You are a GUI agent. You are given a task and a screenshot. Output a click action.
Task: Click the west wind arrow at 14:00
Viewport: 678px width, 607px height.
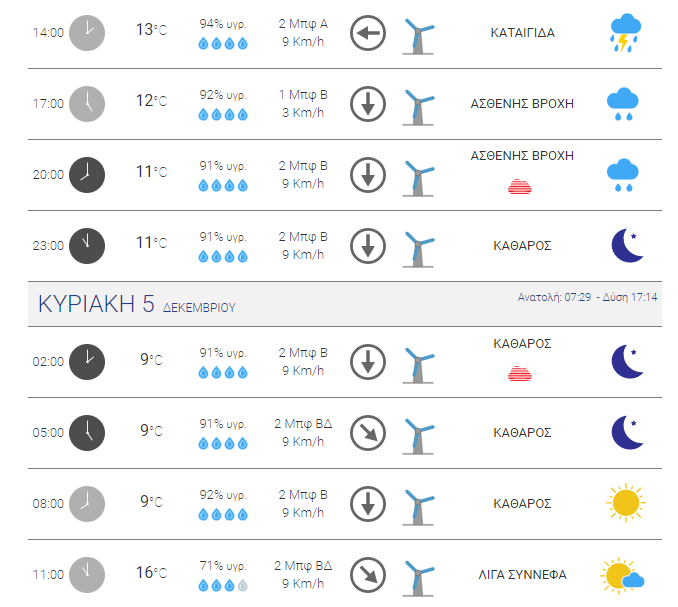point(368,33)
